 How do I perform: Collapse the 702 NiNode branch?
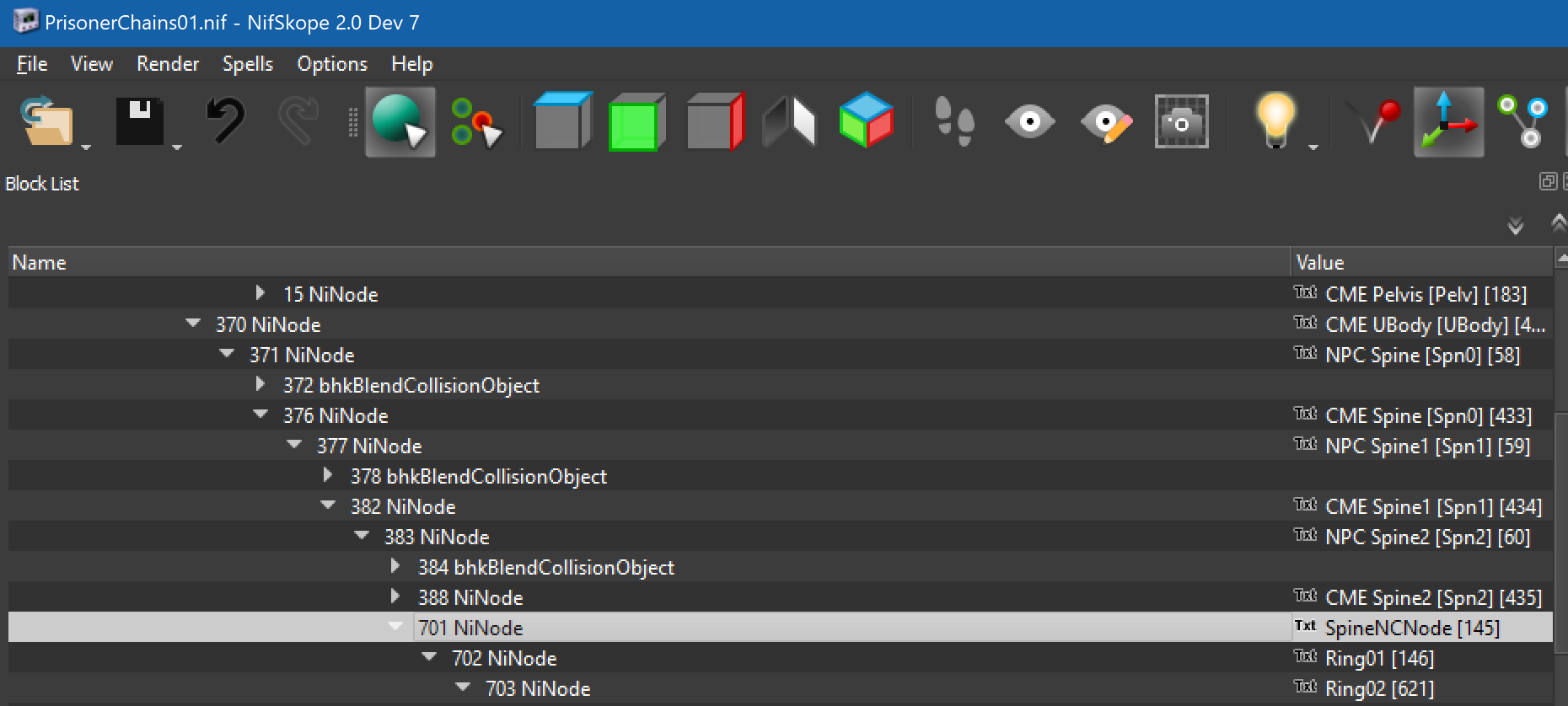(x=429, y=656)
